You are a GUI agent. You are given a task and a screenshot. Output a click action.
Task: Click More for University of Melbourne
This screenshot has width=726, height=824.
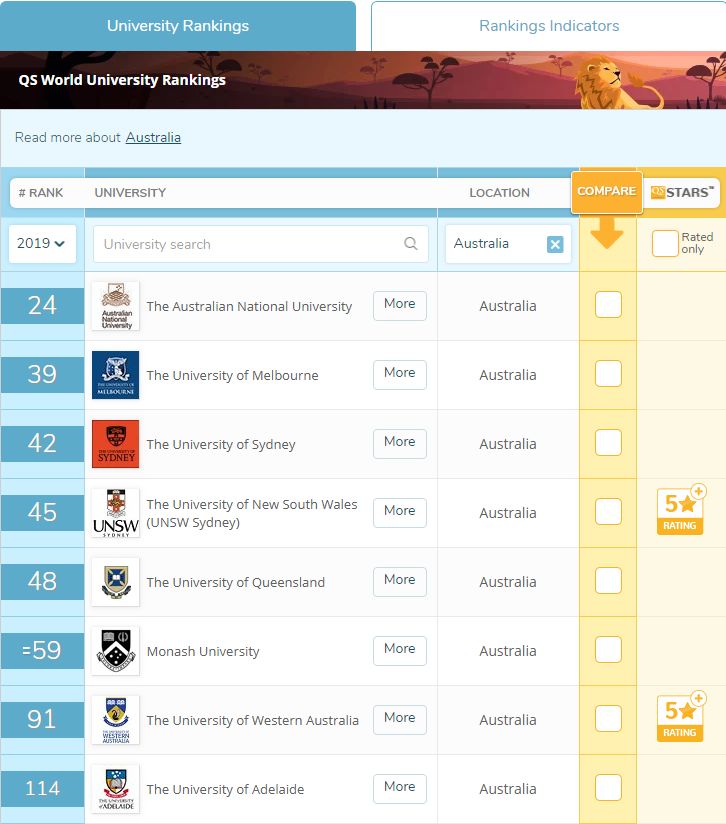pos(400,374)
